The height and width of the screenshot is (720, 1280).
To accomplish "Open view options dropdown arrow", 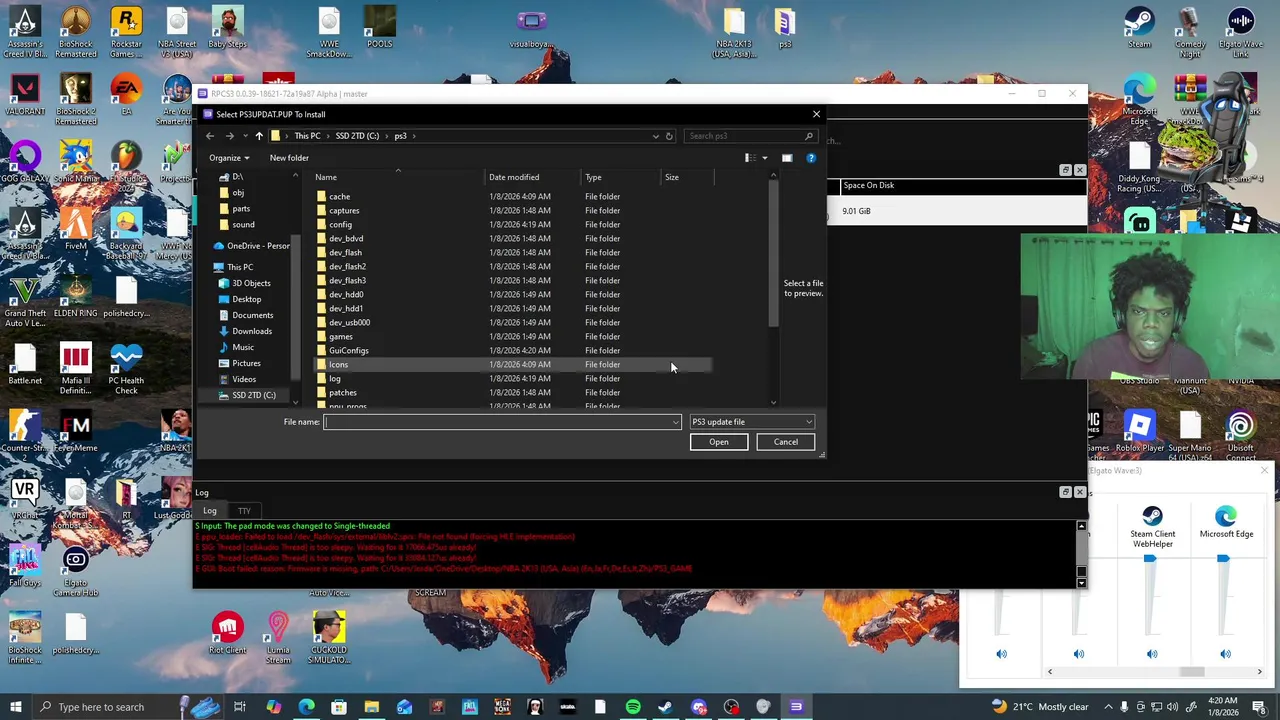I will click(765, 158).
